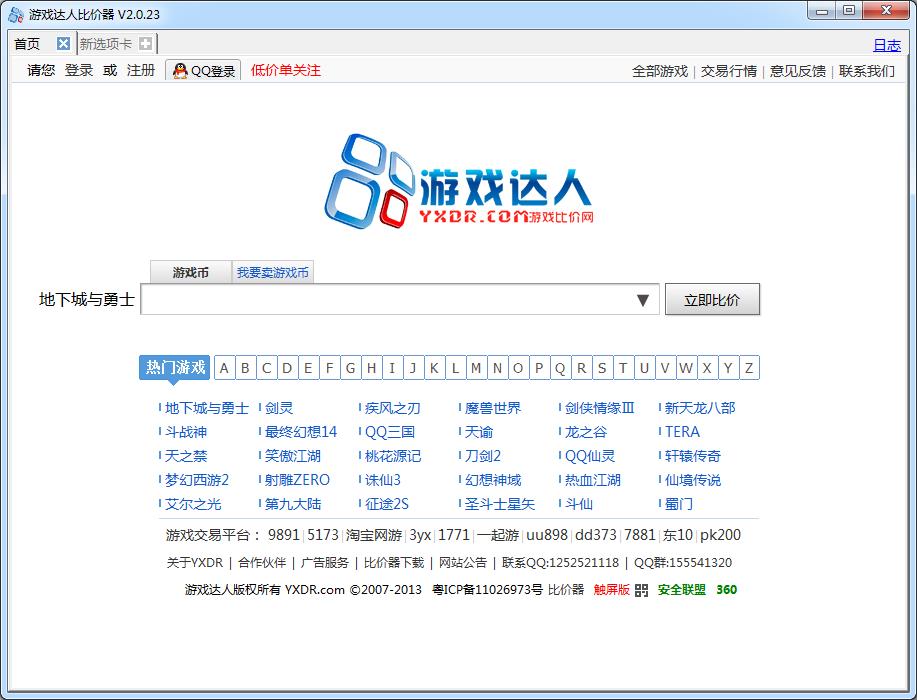Viewport: 917px width, 700px height.
Task: Close the 首页 tab with X icon
Action: pyautogui.click(x=63, y=43)
